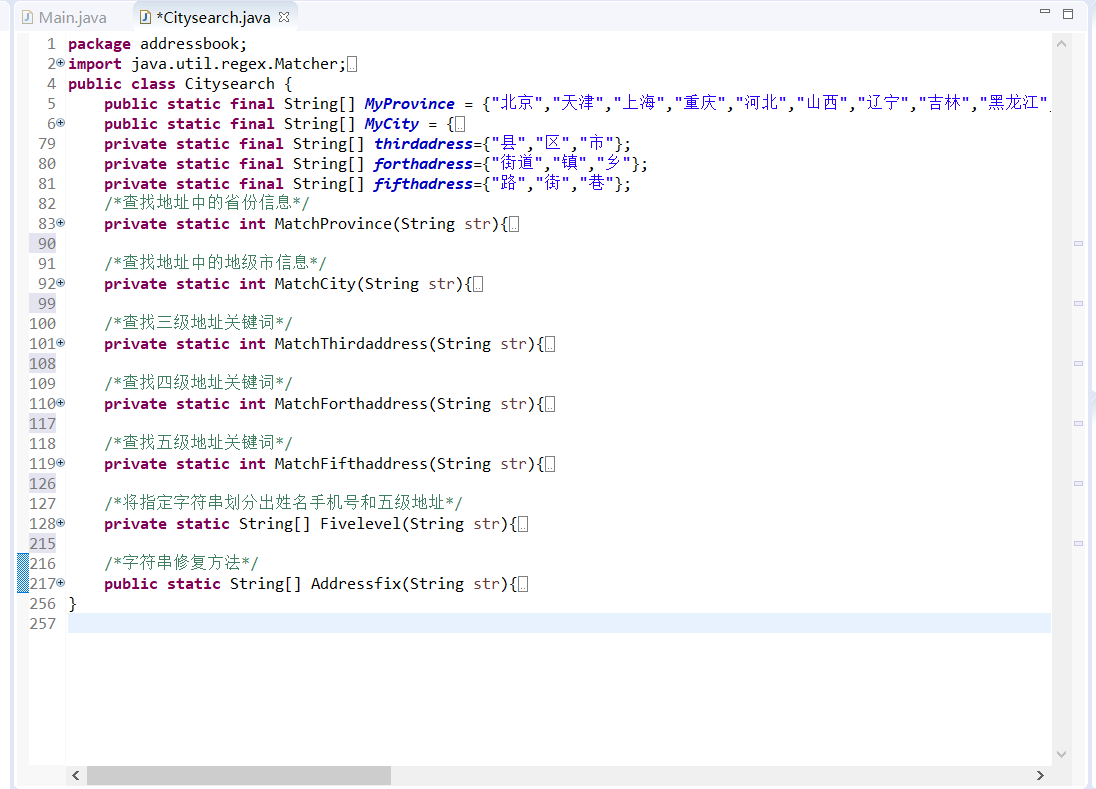
Task: Expand folded imports at line 2
Action: 61,63
